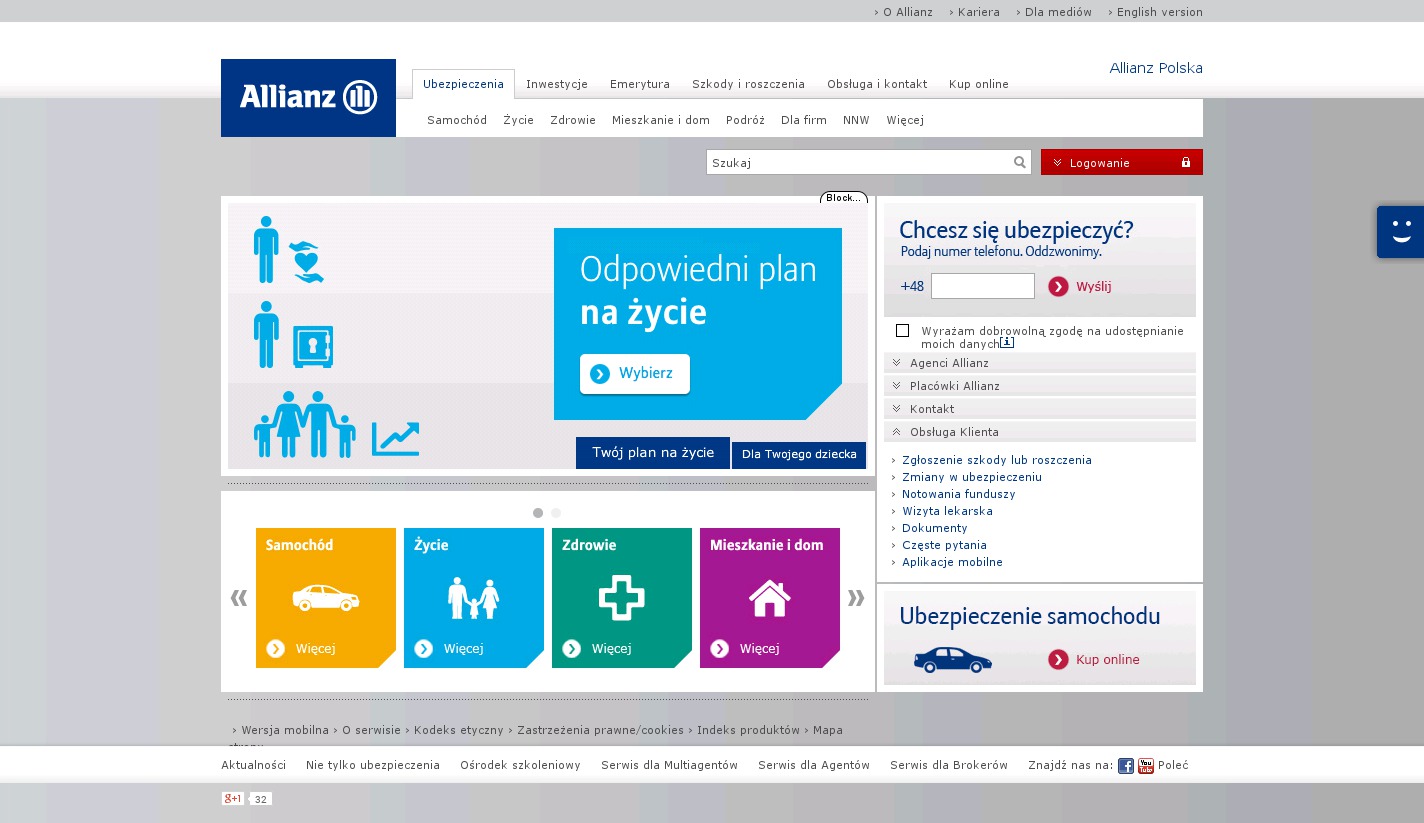Expand the Placówki Allianz section
Viewport: 1424px width, 823px height.
954,386
